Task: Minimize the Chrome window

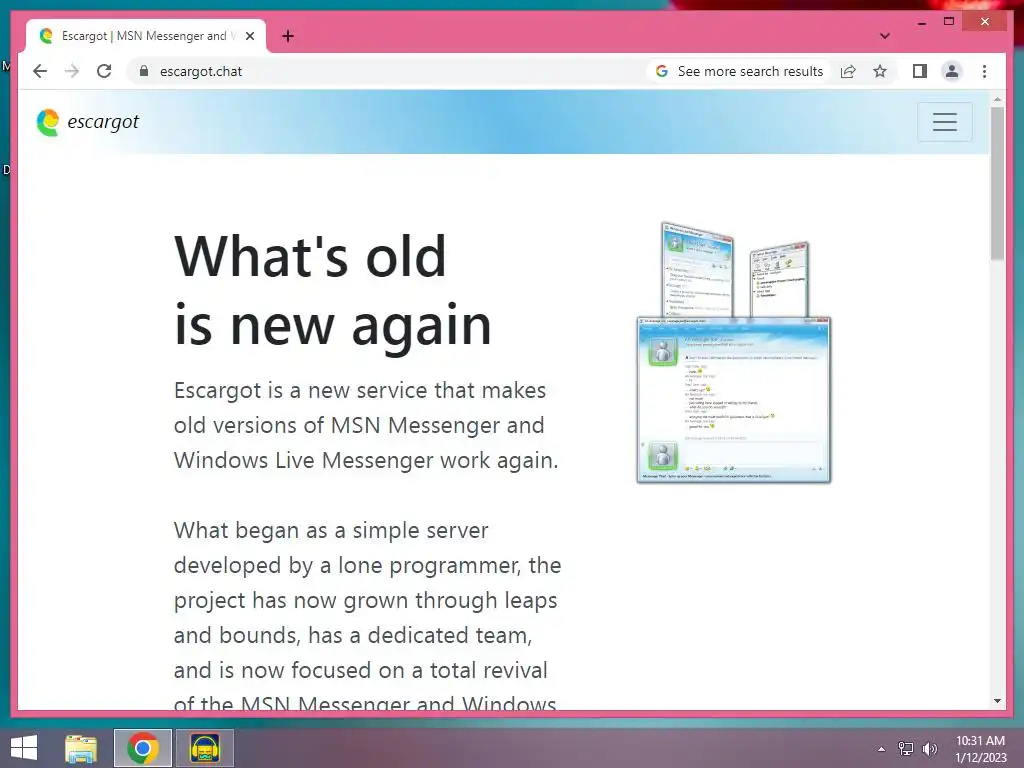Action: click(x=921, y=22)
